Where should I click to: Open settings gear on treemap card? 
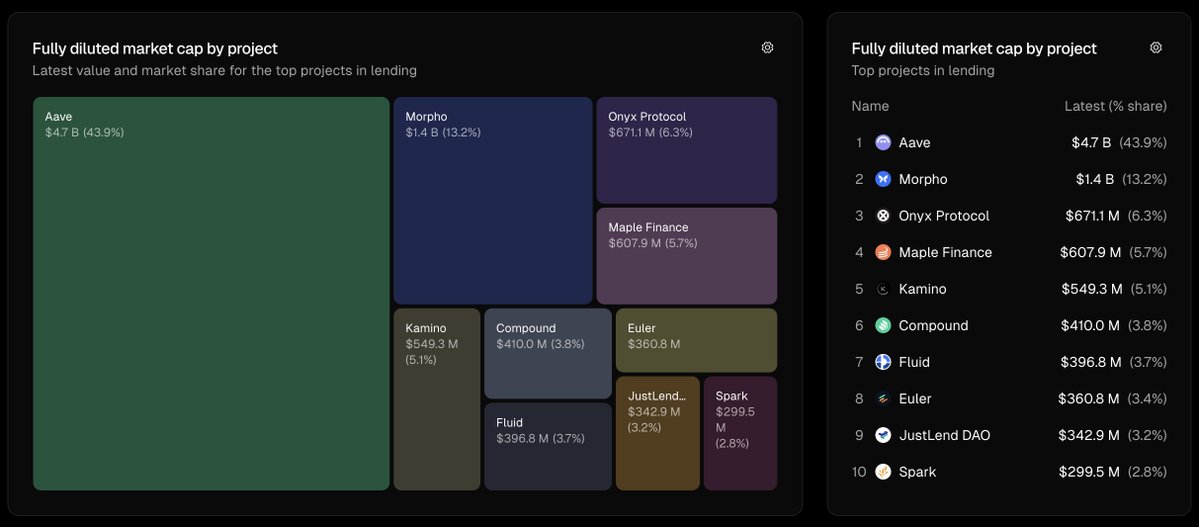coord(767,47)
